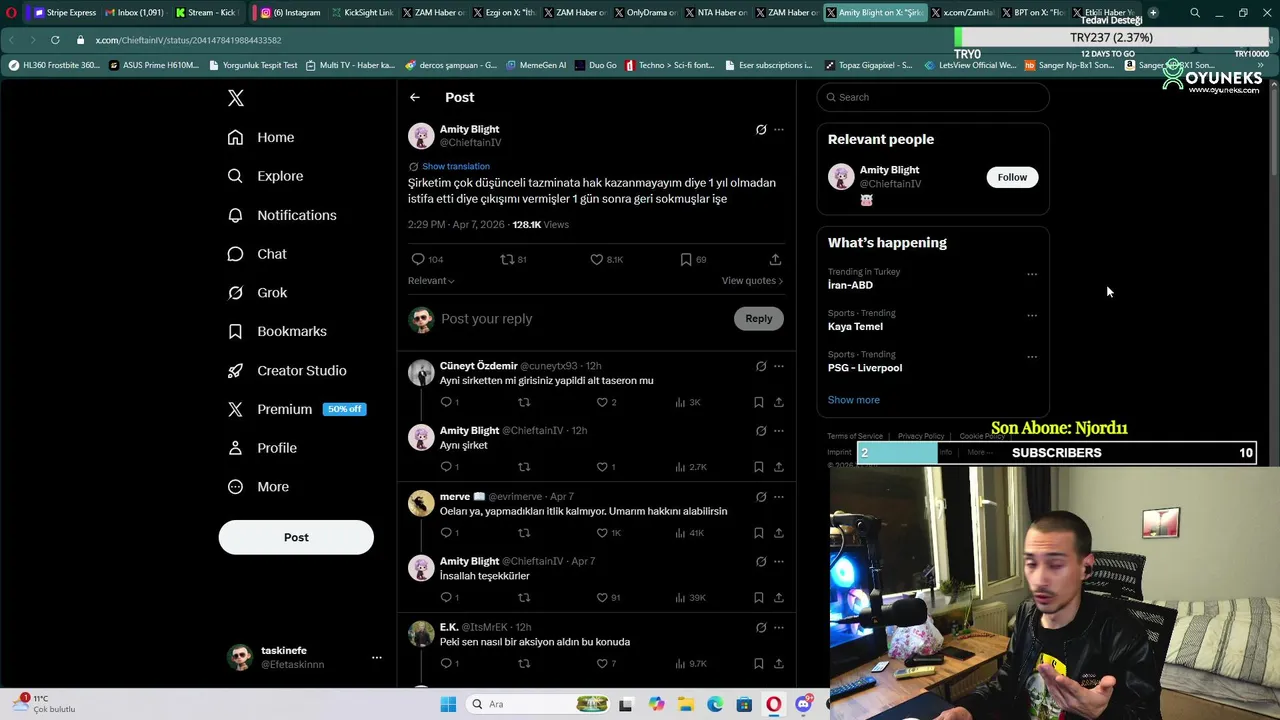Image resolution: width=1280 pixels, height=720 pixels.
Task: Click Grok icon on Cüneyt Özdemir reply
Action: tap(761, 366)
